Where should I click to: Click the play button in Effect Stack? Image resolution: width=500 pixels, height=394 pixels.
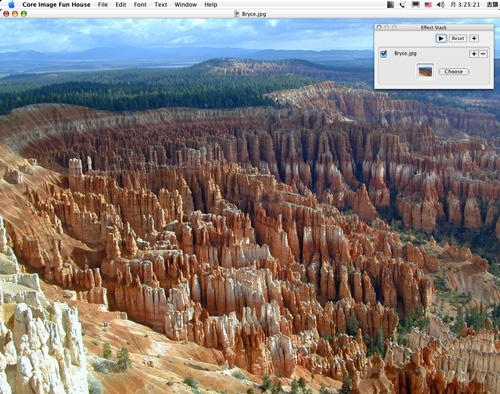tap(441, 38)
